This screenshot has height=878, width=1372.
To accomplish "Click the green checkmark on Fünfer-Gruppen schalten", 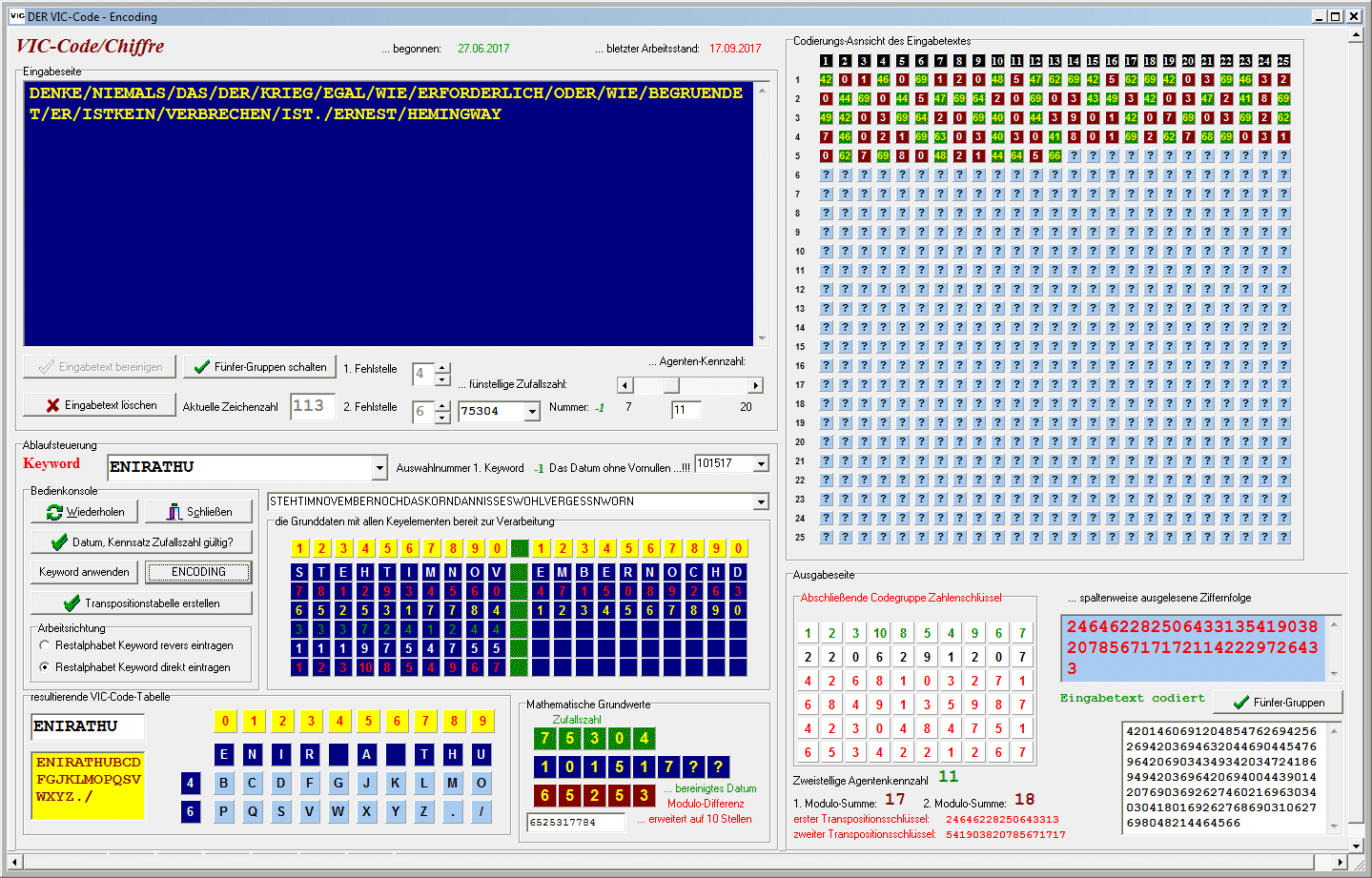I will [x=201, y=367].
